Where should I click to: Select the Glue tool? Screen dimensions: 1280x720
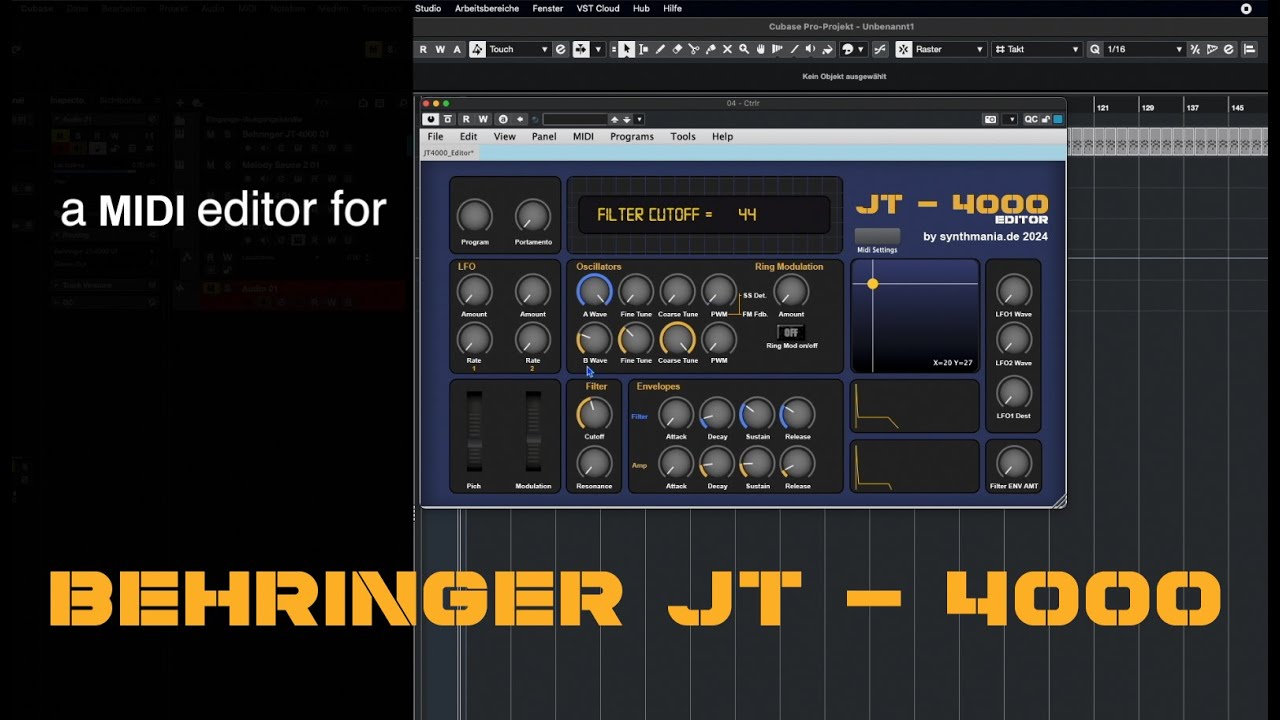(x=710, y=49)
